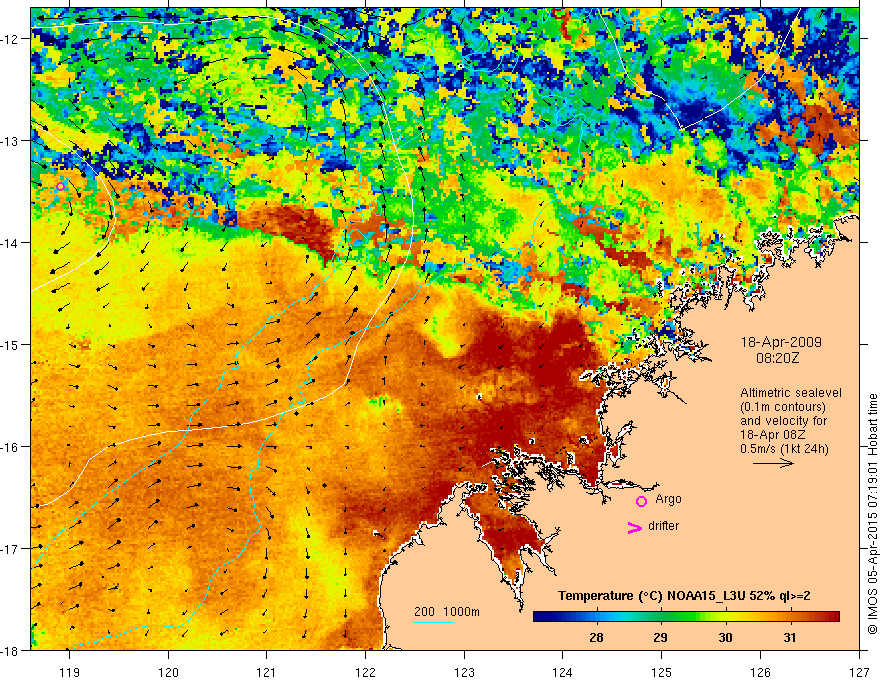Click the latitude axis label -12
880x680 pixels.
coord(10,39)
